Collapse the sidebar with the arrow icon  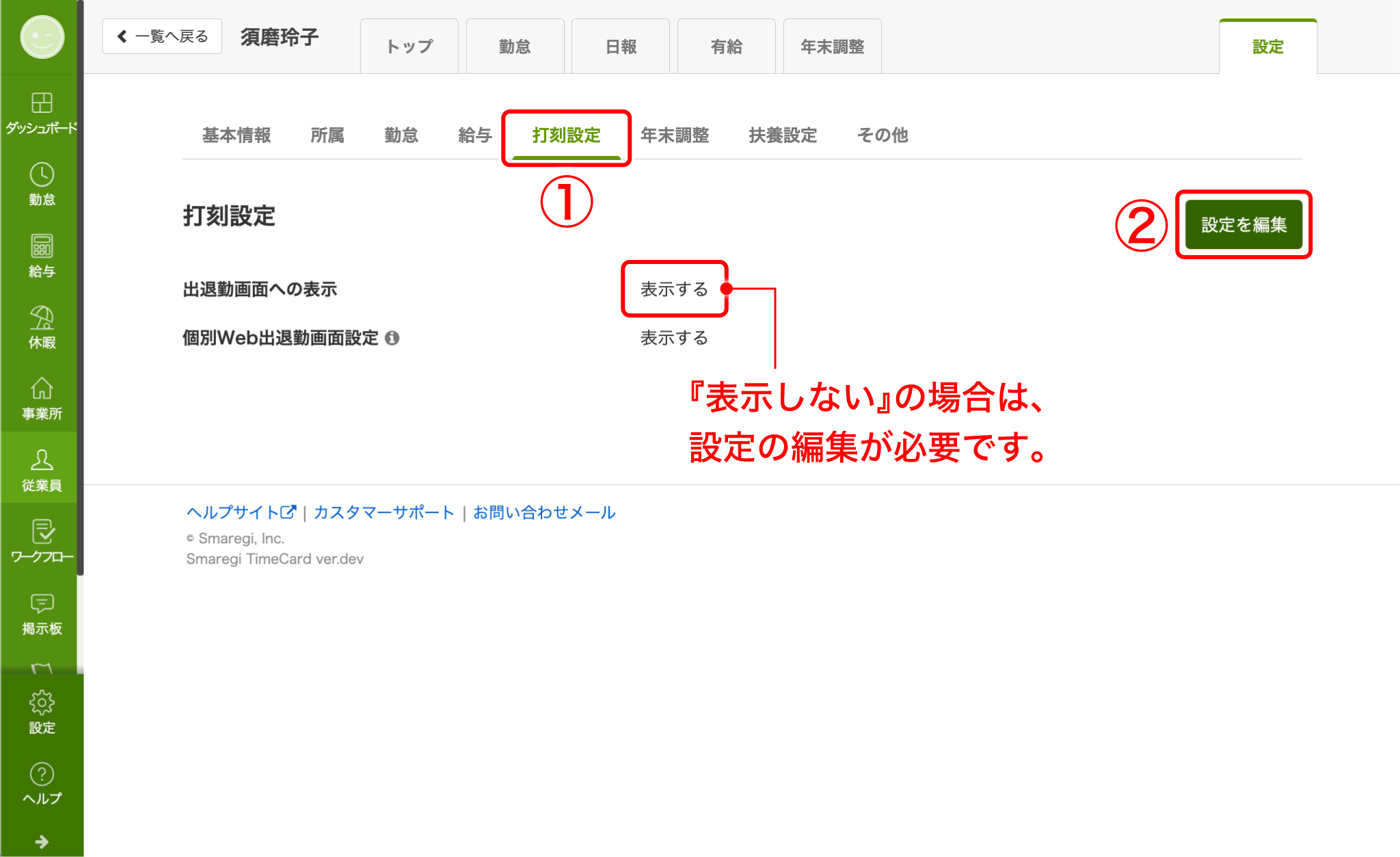42,842
